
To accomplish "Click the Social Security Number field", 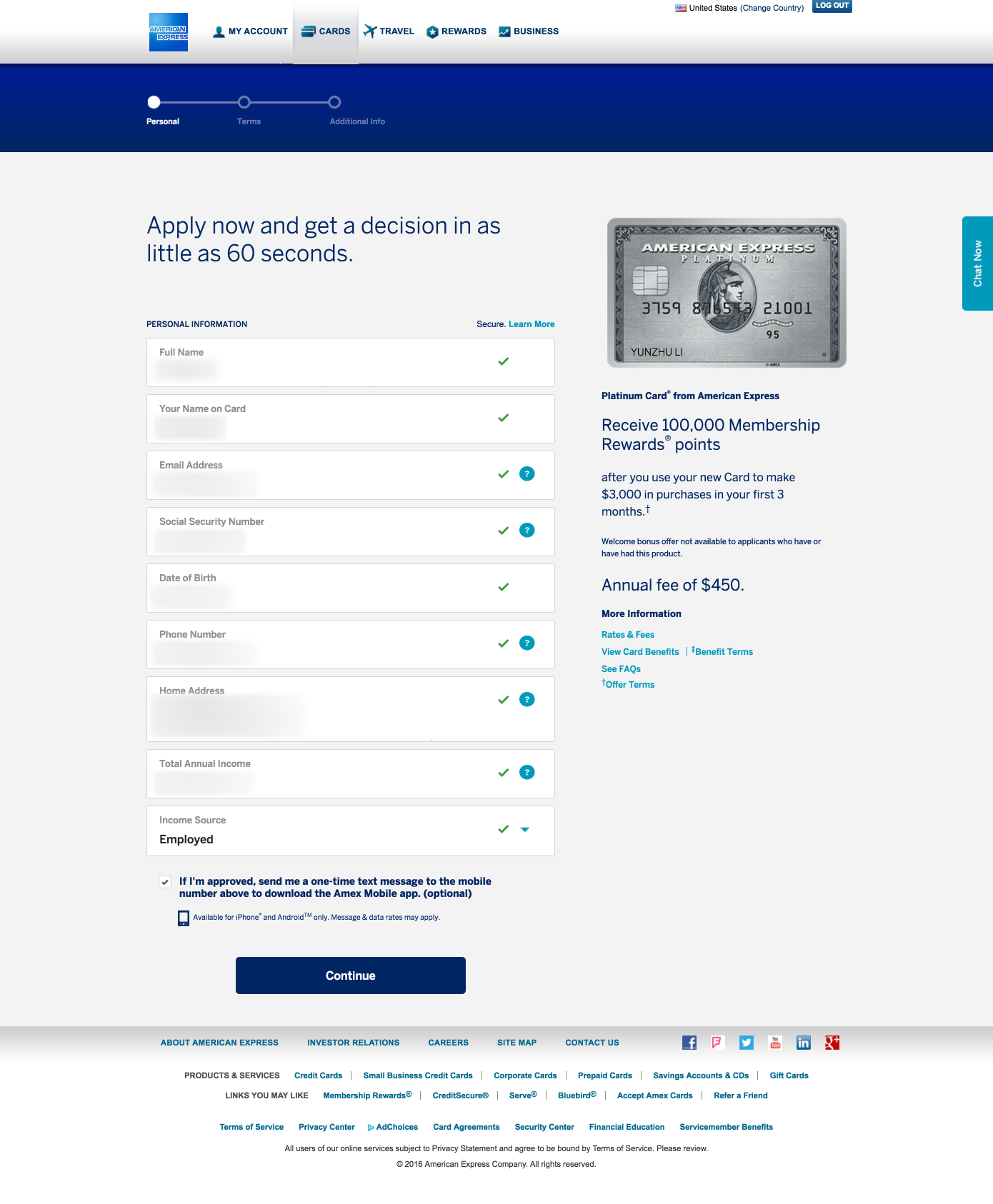I will coord(351,532).
